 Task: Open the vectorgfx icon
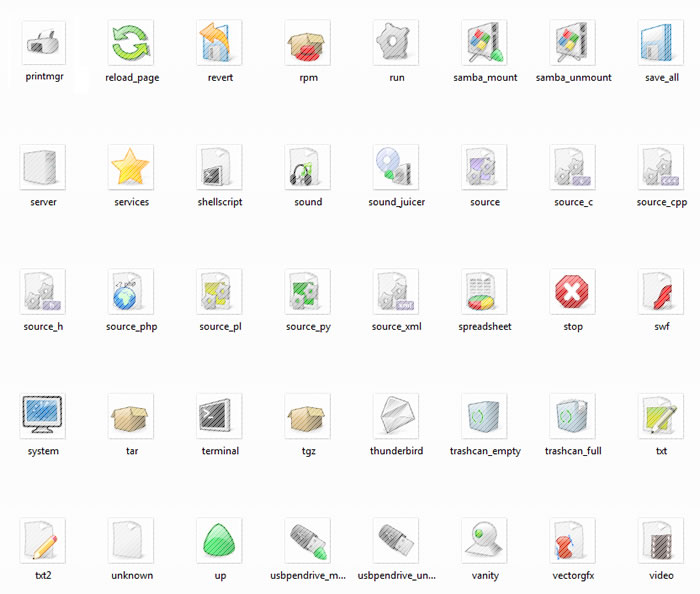click(x=573, y=541)
